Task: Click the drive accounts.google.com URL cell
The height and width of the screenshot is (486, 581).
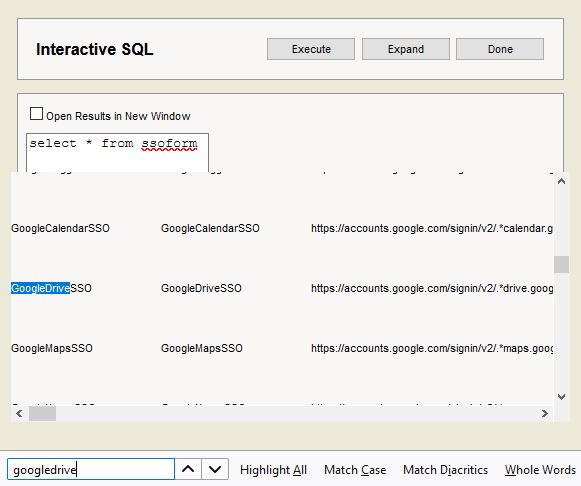Action: 432,288
